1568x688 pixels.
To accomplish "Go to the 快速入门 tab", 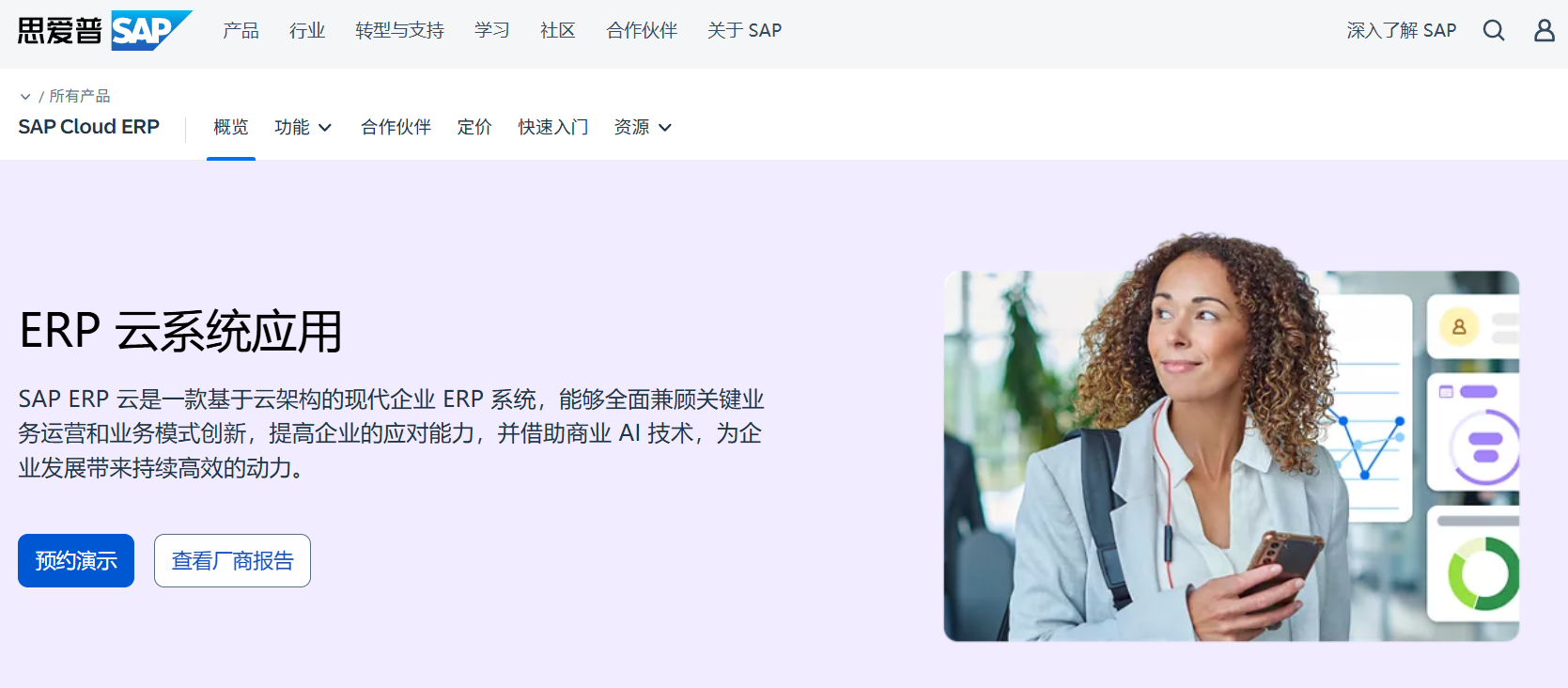I will (553, 127).
